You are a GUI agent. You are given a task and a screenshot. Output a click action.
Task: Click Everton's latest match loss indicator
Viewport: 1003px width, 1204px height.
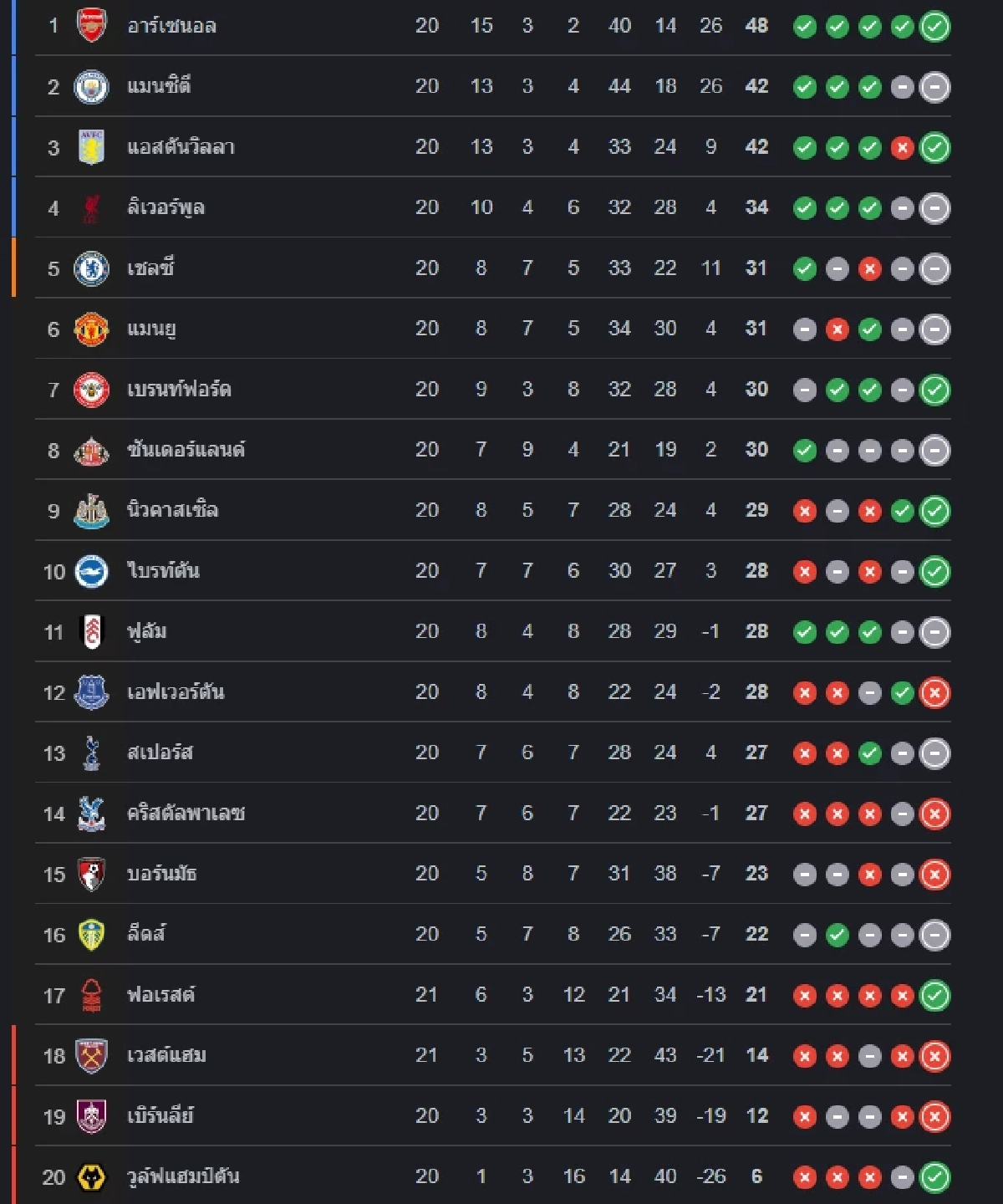point(934,693)
